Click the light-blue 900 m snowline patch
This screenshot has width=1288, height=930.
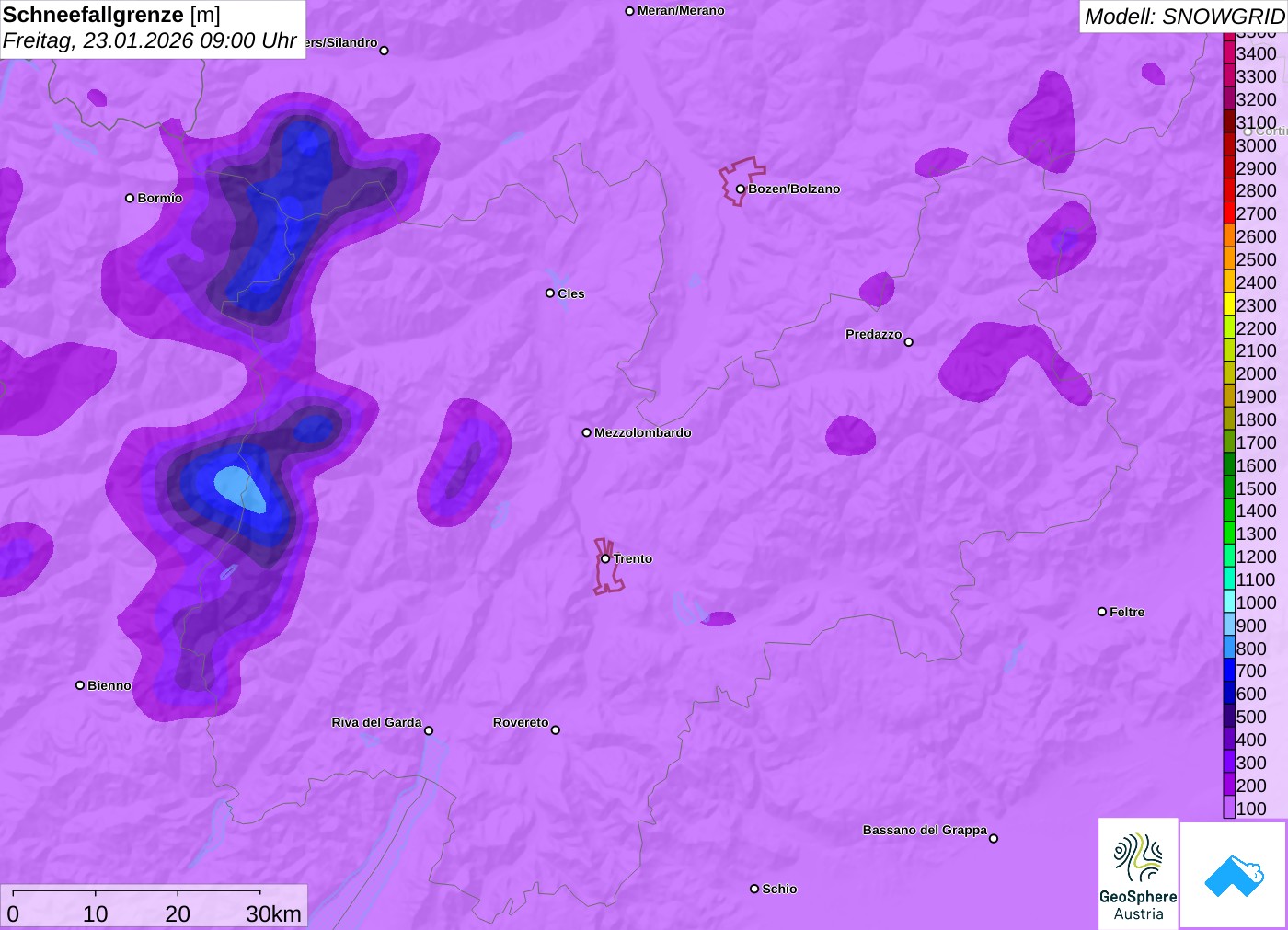[240, 488]
